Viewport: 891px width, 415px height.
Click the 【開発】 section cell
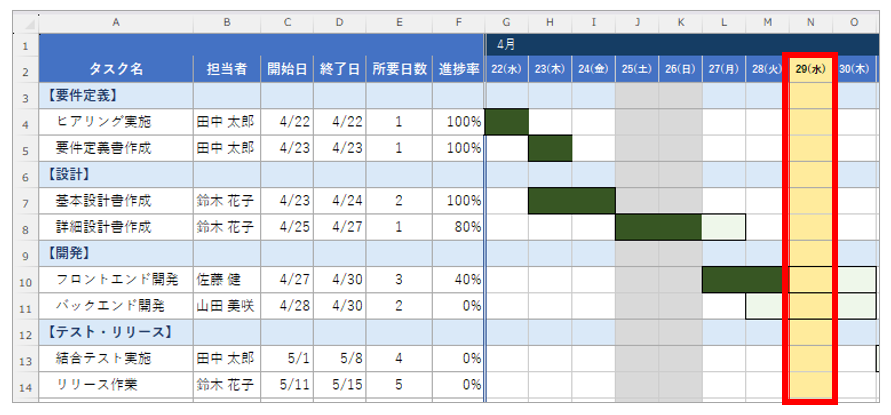(116, 254)
